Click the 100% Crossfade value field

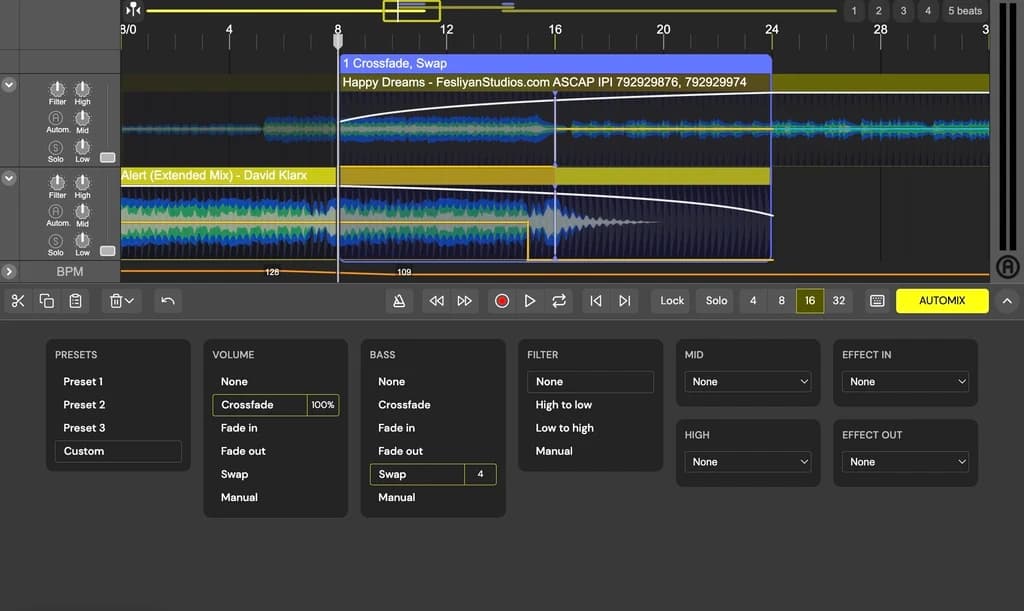pos(323,405)
